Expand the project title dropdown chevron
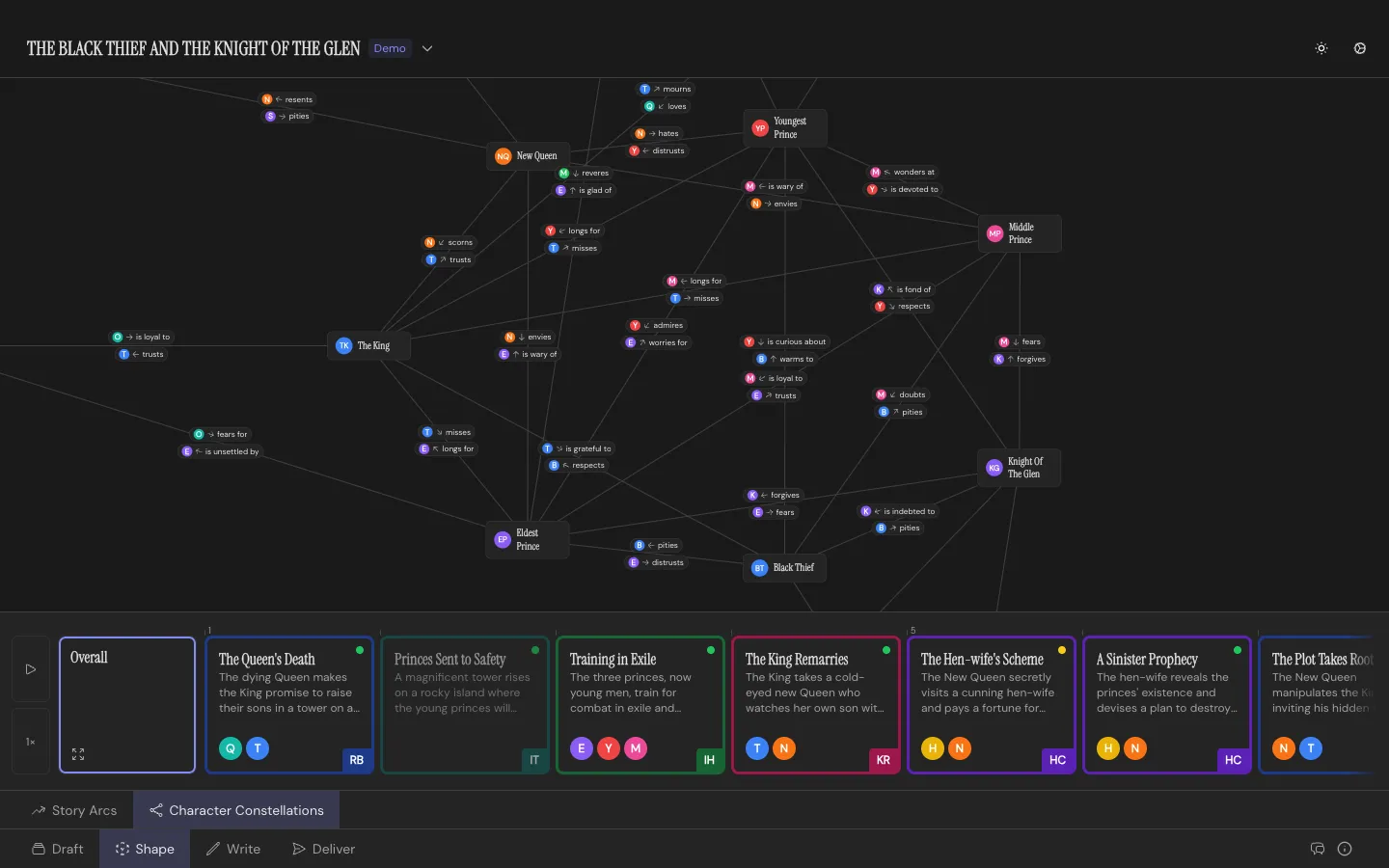Image resolution: width=1389 pixels, height=868 pixels. pos(427,48)
